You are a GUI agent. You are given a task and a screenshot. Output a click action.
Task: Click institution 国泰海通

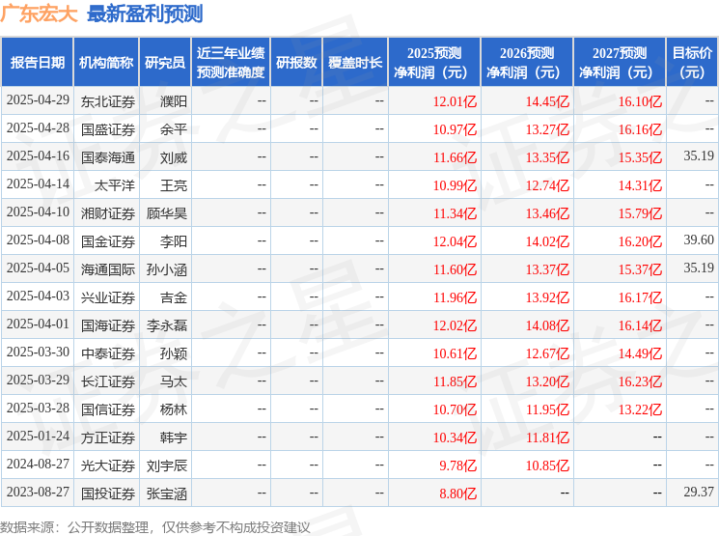[108, 157]
